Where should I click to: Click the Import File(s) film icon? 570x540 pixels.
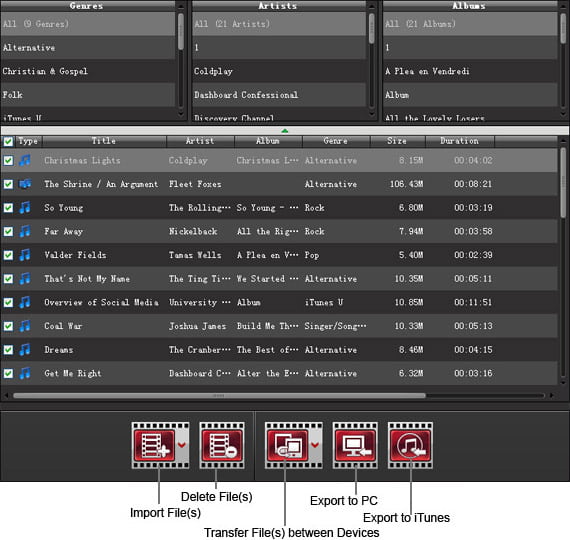154,445
